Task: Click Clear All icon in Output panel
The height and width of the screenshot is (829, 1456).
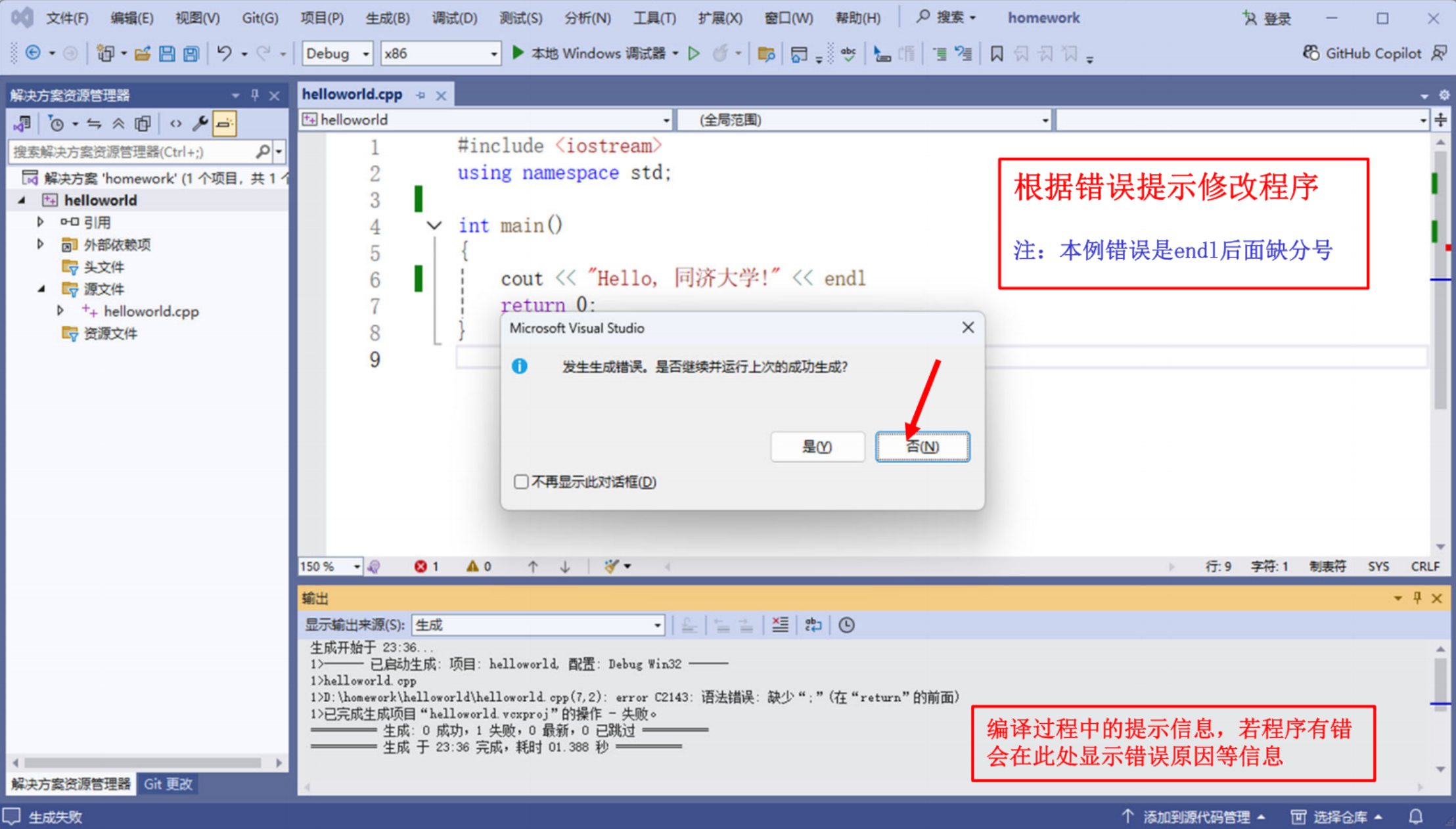Action: (x=780, y=625)
